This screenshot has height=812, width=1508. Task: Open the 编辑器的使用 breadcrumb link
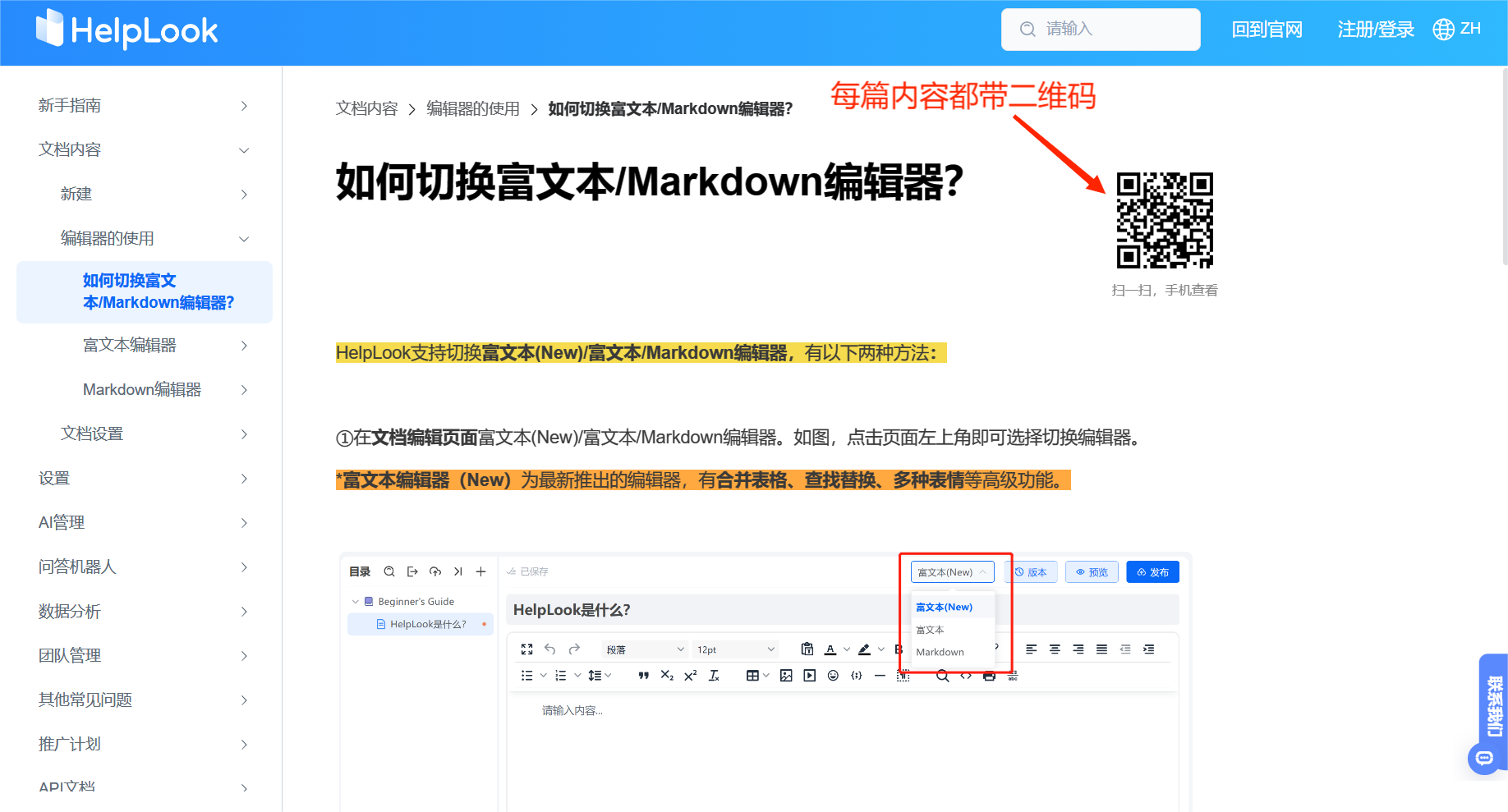(x=472, y=108)
